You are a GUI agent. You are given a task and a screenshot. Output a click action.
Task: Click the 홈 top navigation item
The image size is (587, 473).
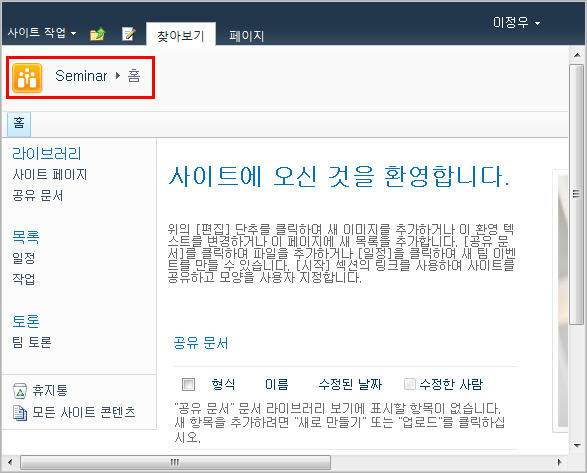pyautogui.click(x=19, y=124)
